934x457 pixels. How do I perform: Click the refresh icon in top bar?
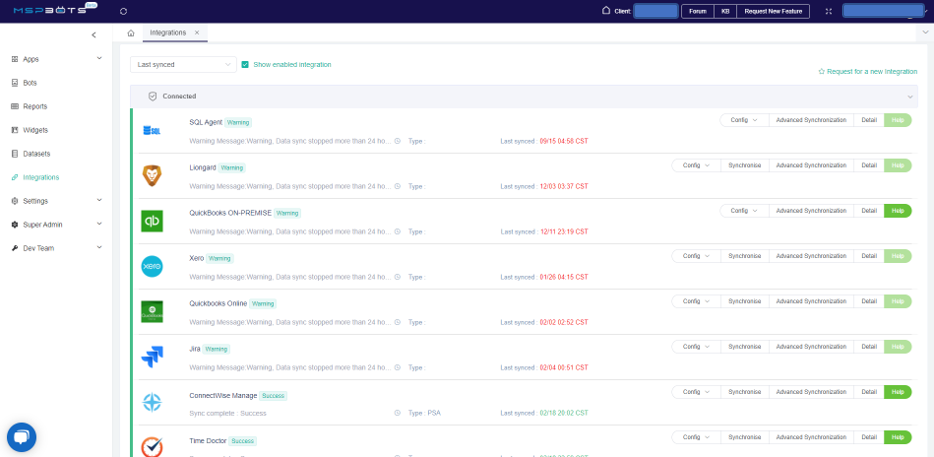[124, 11]
